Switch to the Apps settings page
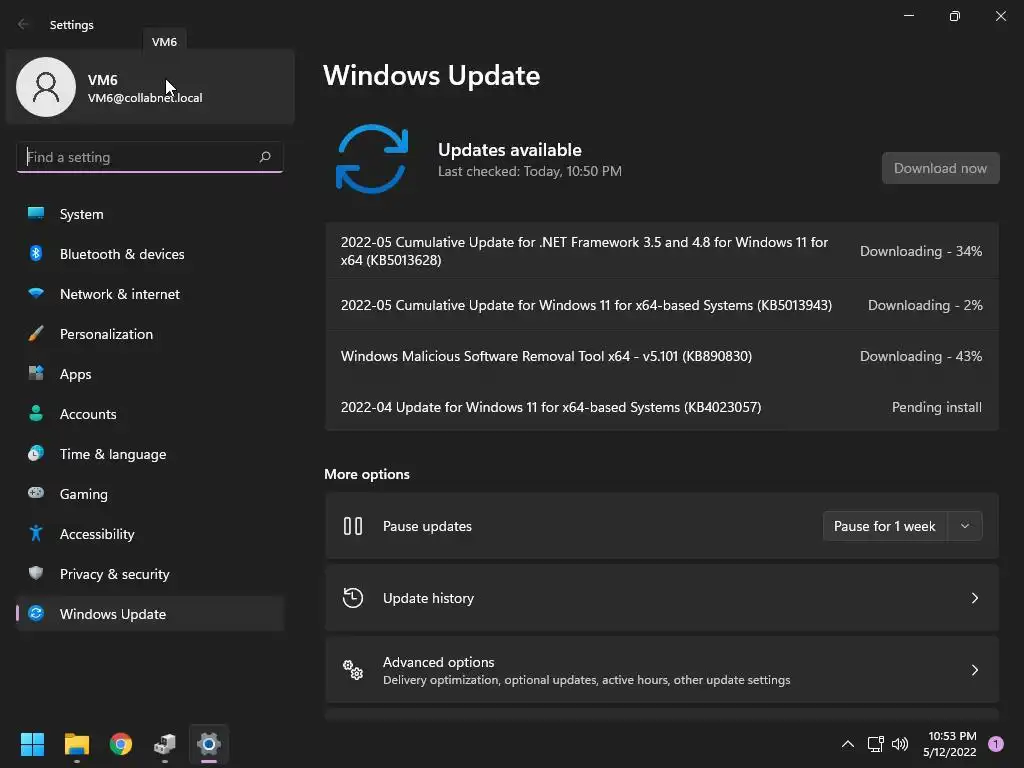This screenshot has height=768, width=1024. [x=150, y=374]
